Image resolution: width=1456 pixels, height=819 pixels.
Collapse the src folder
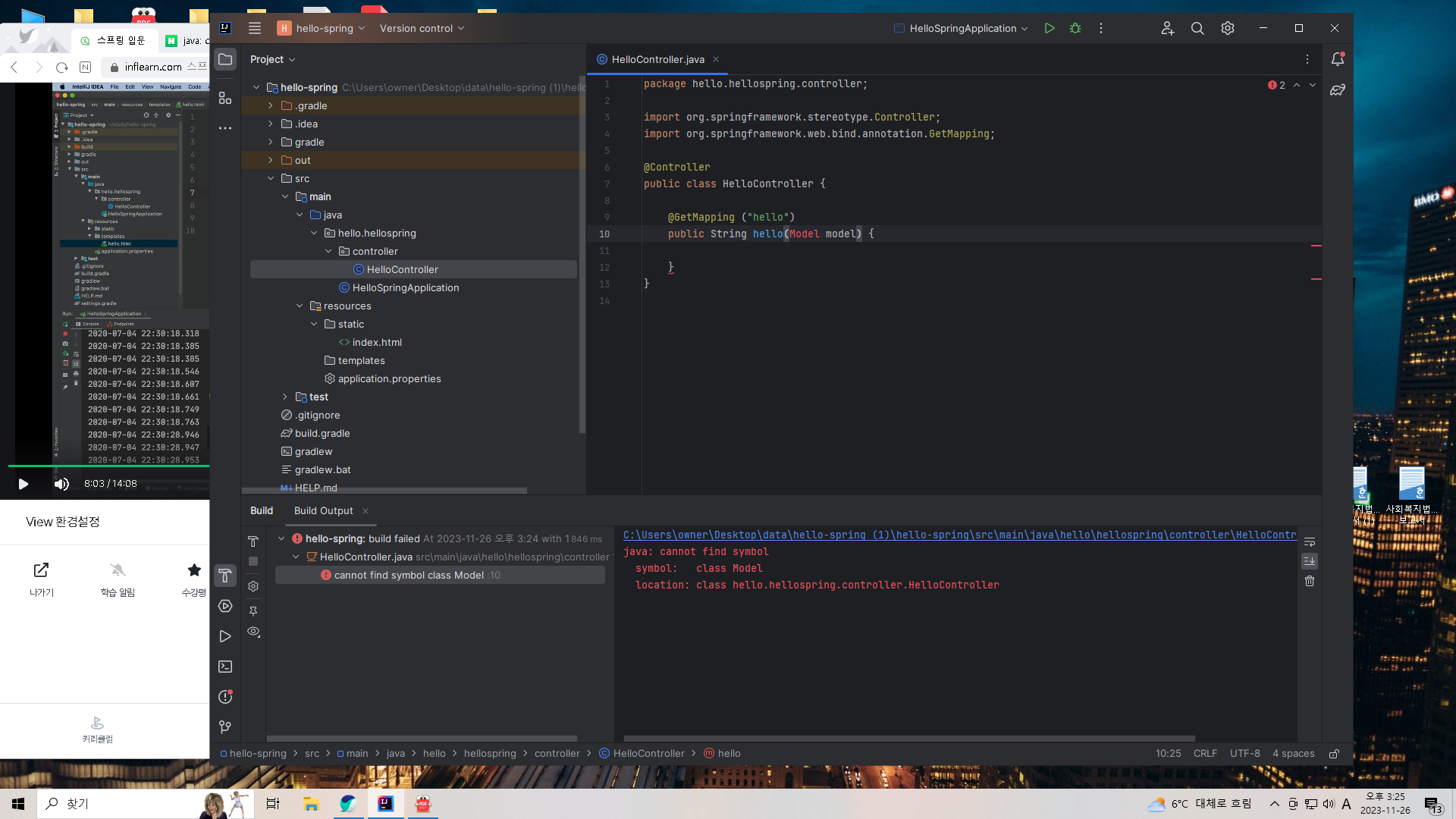tap(271, 178)
